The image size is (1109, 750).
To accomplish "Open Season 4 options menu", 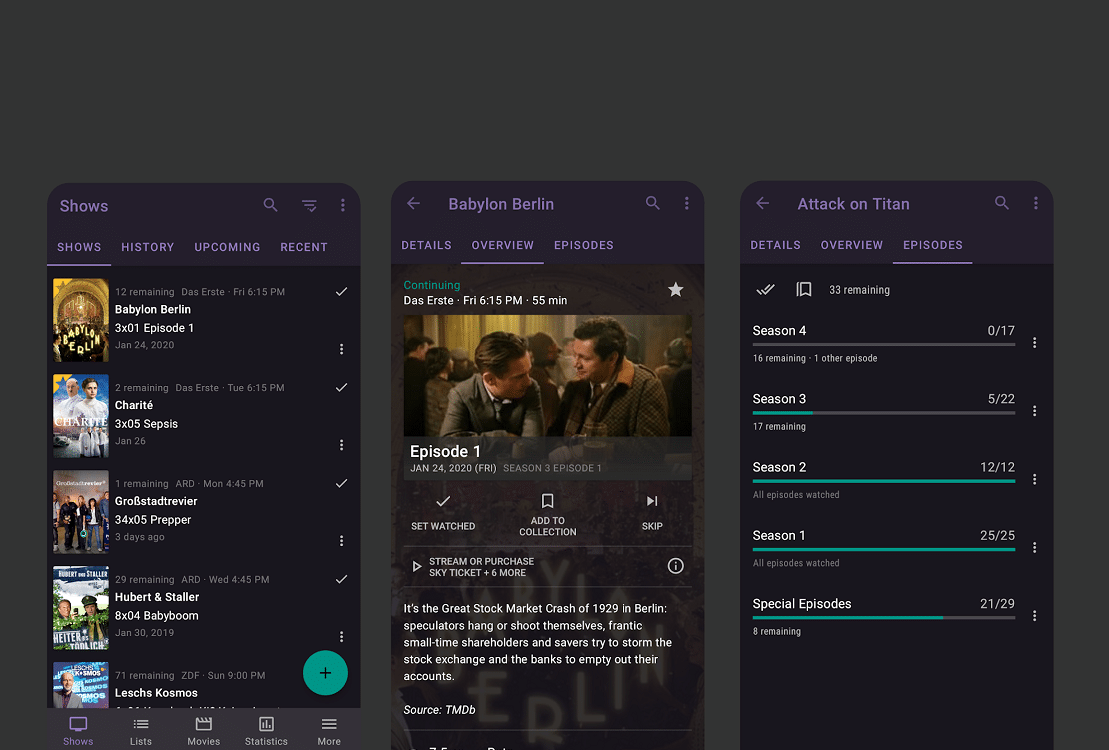I will click(x=1035, y=343).
